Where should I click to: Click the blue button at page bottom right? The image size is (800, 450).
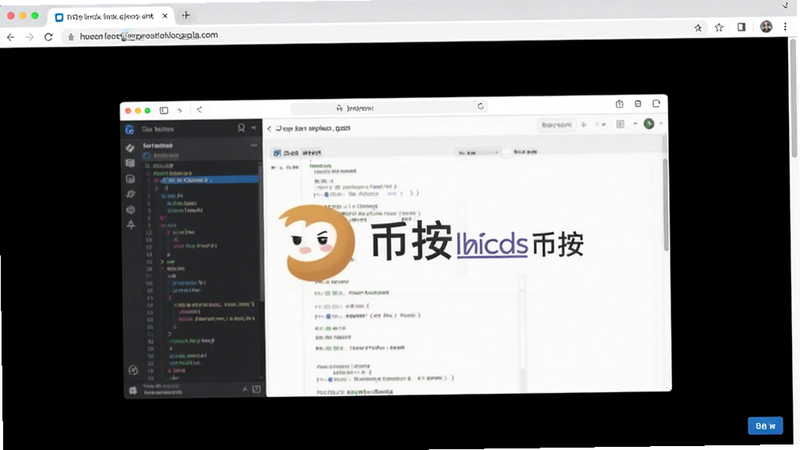[x=765, y=426]
